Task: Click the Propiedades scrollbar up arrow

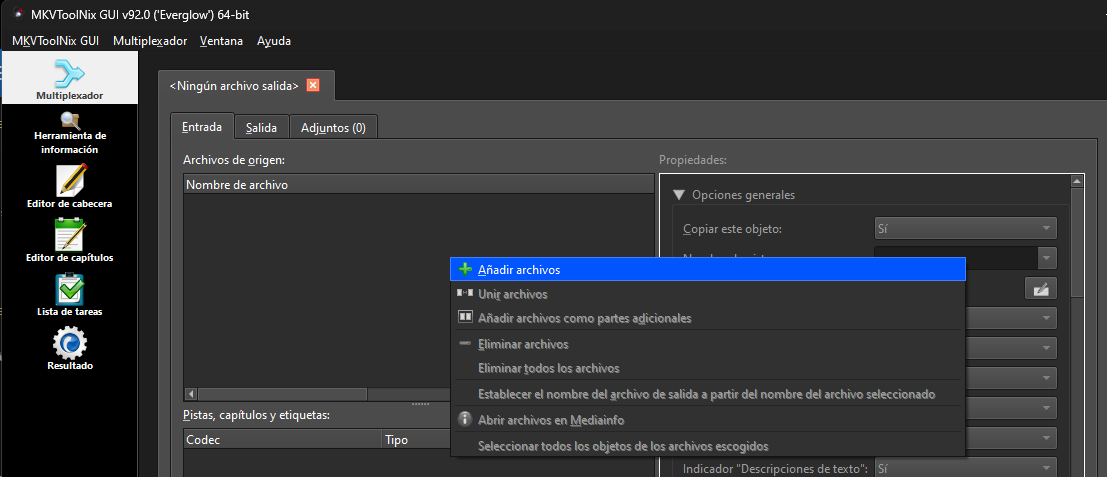Action: [x=1077, y=182]
